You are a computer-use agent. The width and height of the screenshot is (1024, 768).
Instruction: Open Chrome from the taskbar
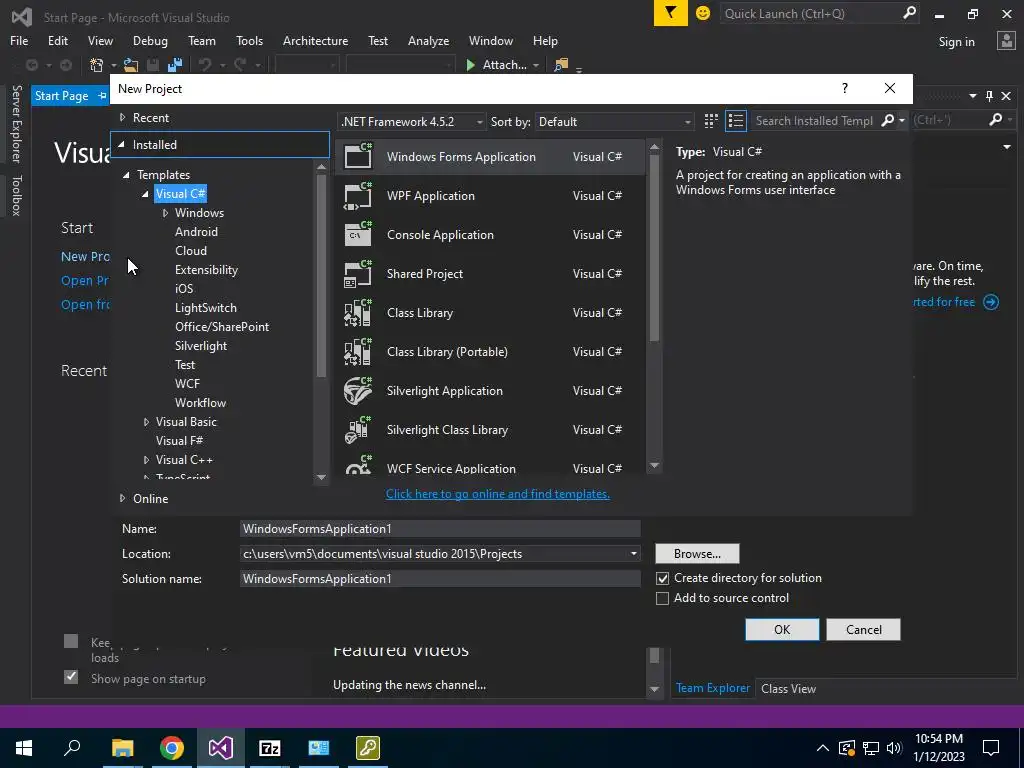172,748
